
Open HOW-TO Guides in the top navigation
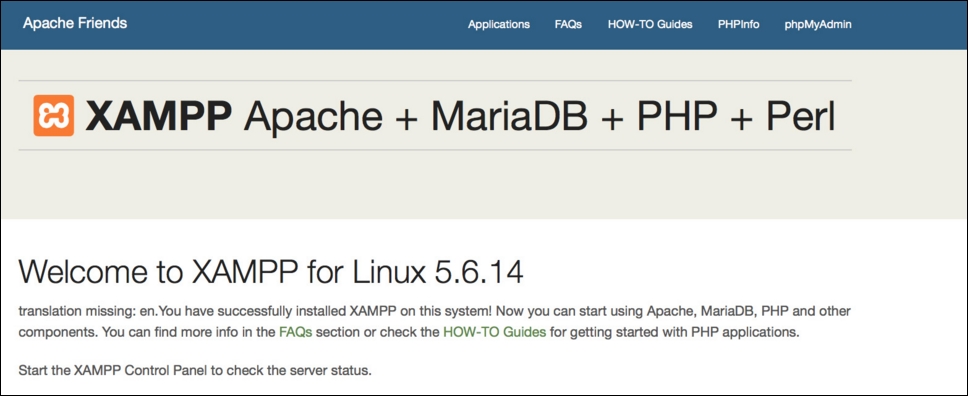[x=650, y=25]
